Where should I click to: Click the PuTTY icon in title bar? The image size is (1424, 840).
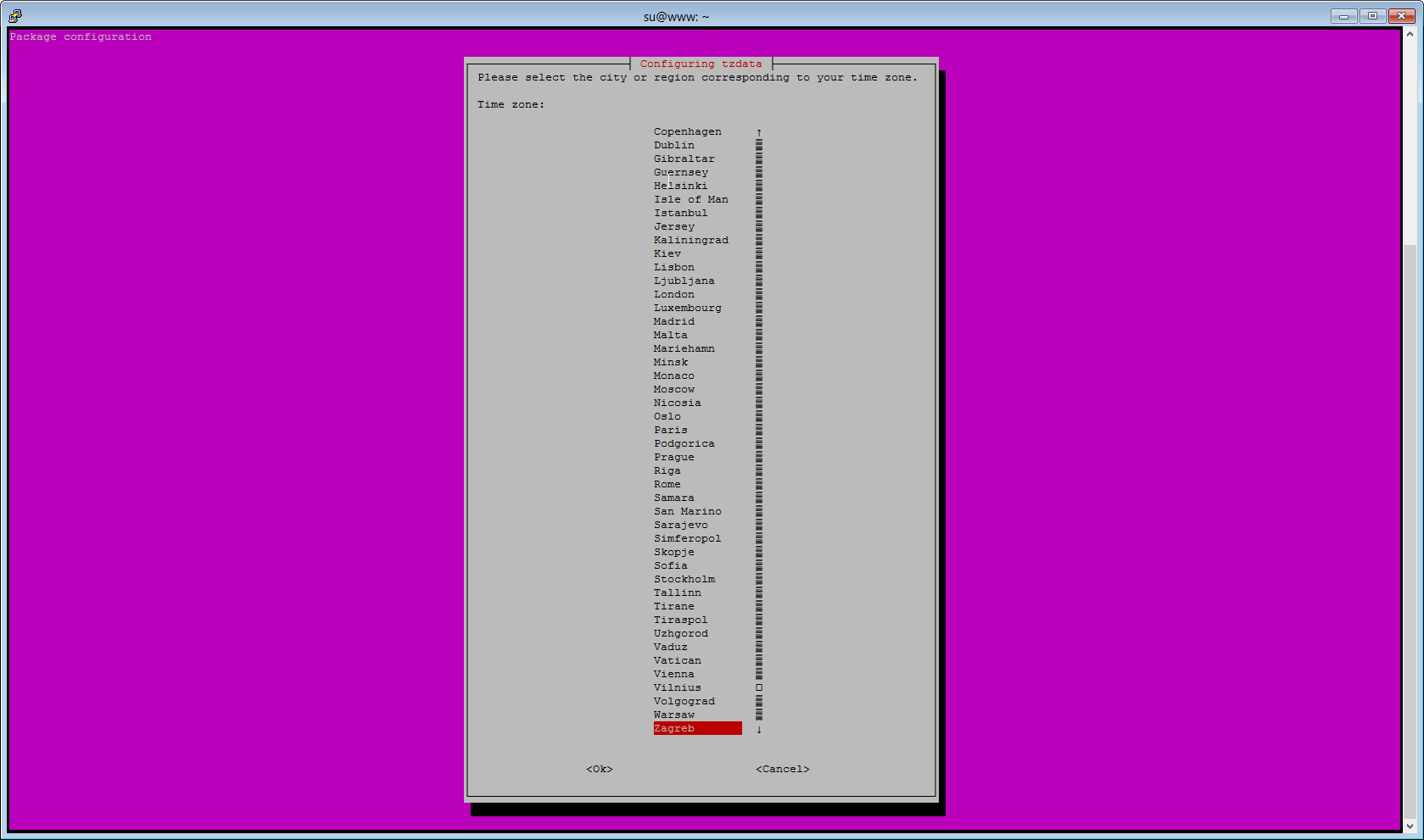click(15, 15)
